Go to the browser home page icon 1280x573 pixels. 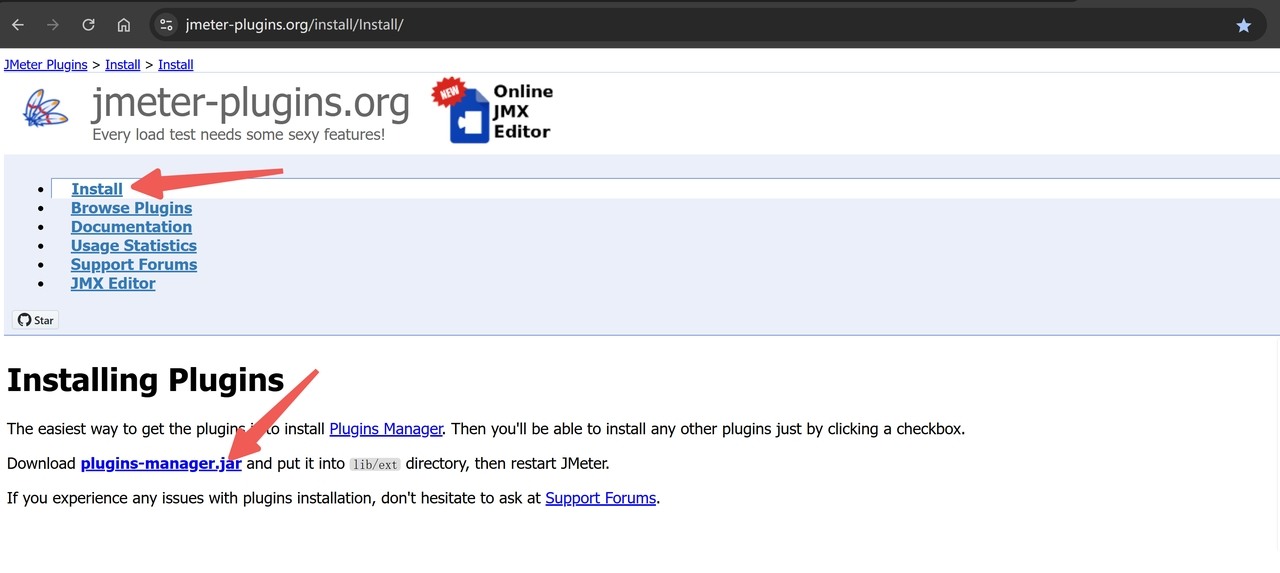(x=123, y=25)
